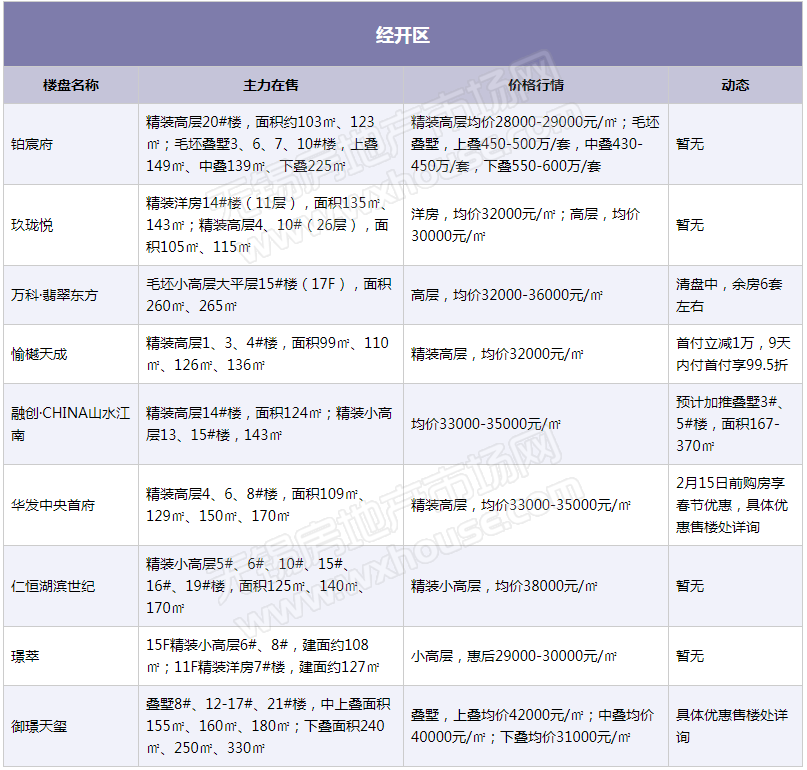Click the 仁恒湖滨世纪 property name
Image resolution: width=807 pixels, height=770 pixels.
click(x=53, y=586)
